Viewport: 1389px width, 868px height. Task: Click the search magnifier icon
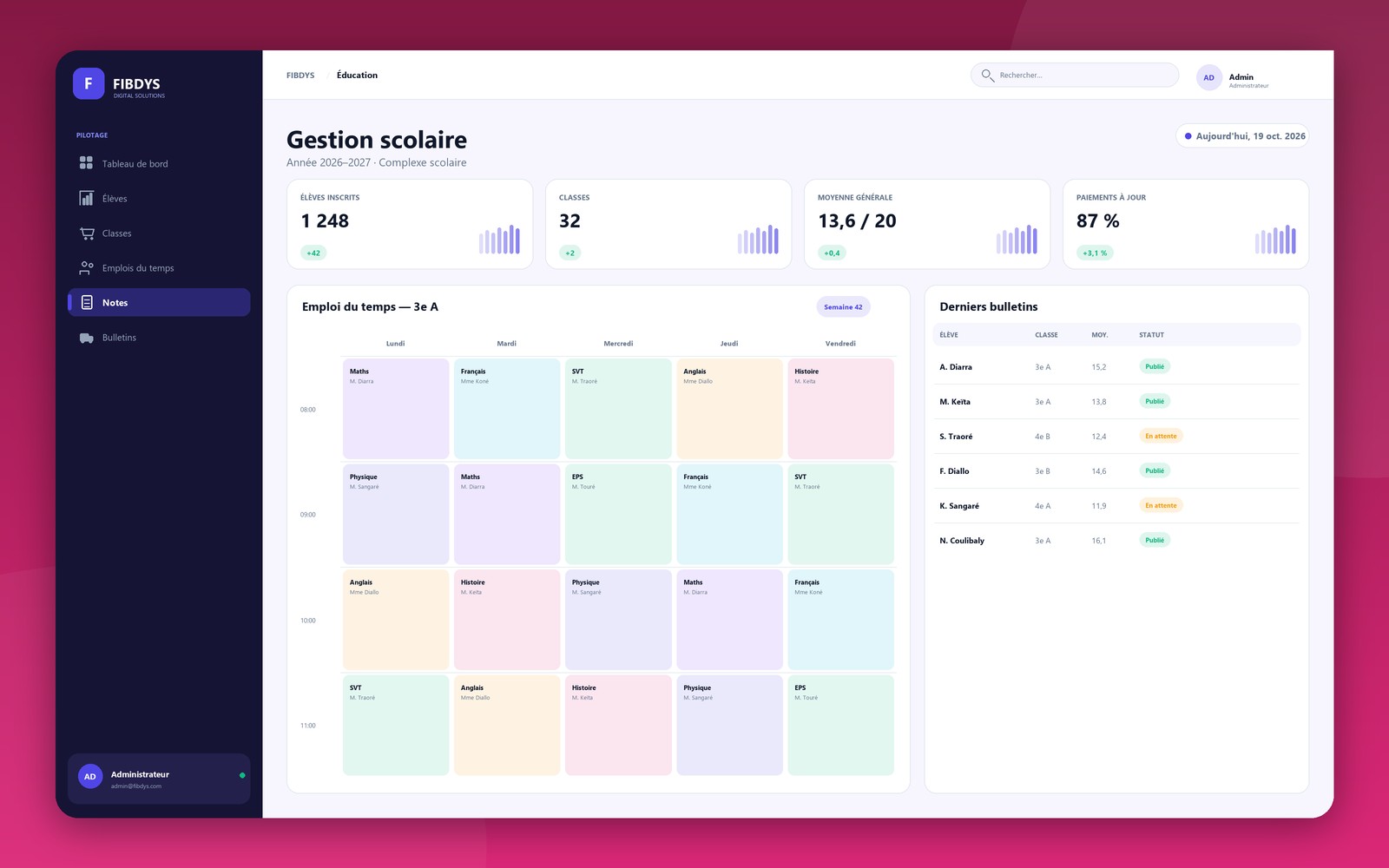[987, 76]
